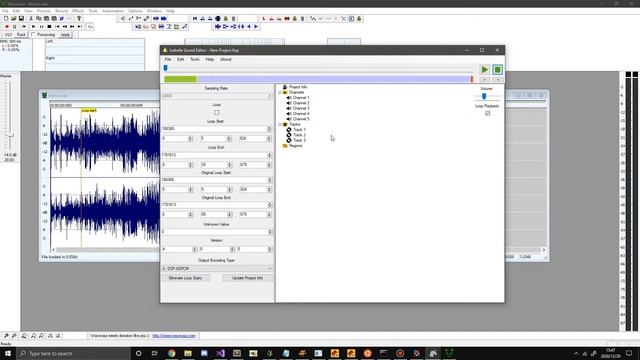Open Tools menu in Isabelle Sound Editor

(195, 60)
